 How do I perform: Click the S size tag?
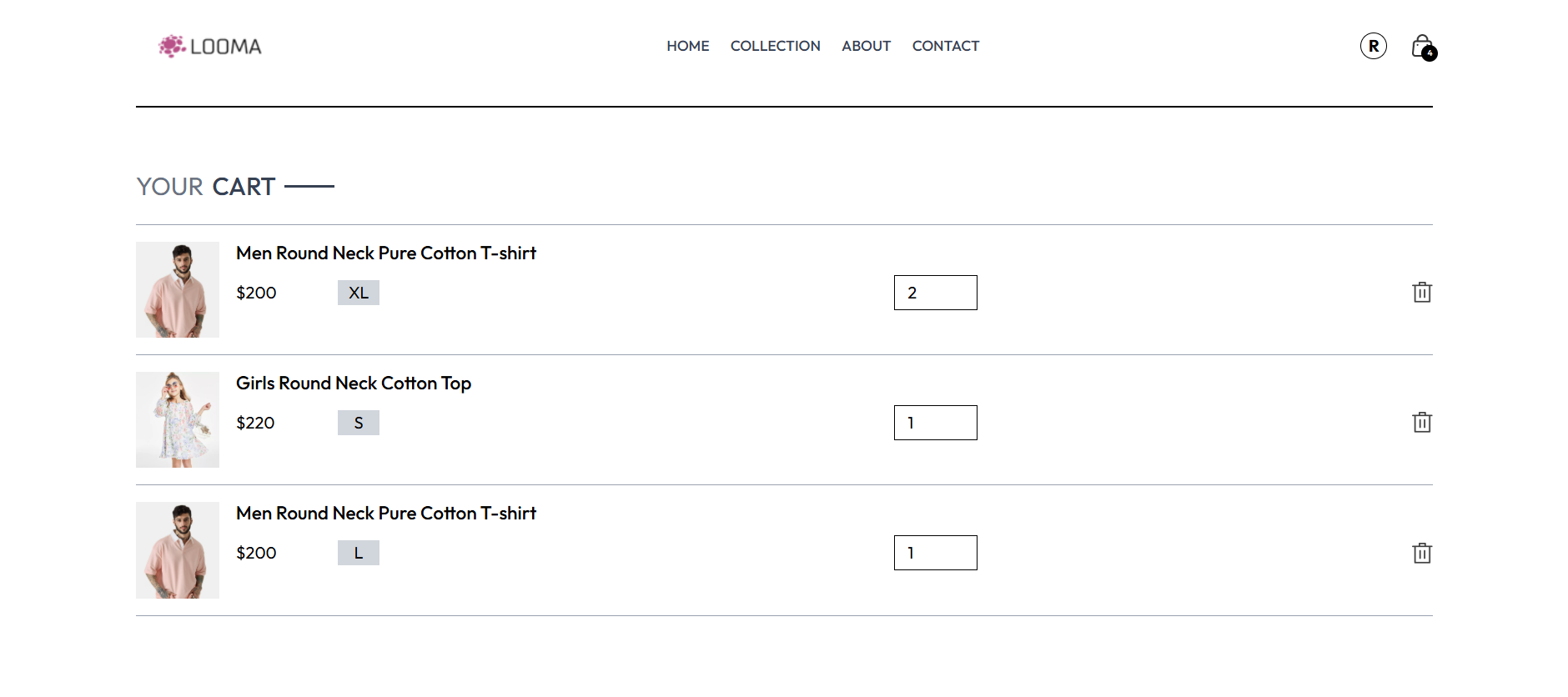(x=359, y=423)
